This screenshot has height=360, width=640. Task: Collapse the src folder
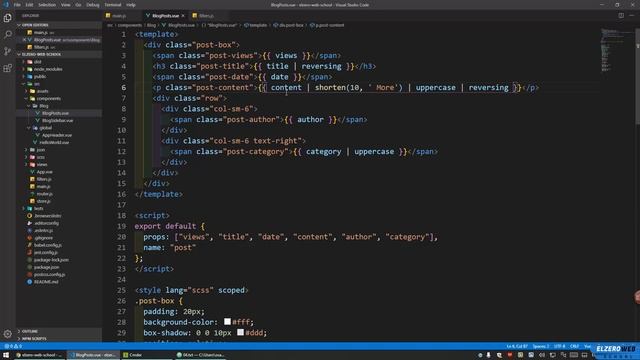59,84
